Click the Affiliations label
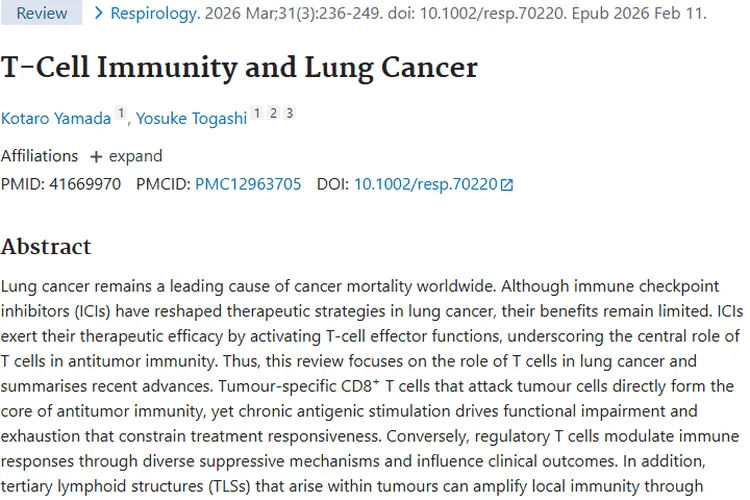The height and width of the screenshot is (500, 750). tap(39, 156)
